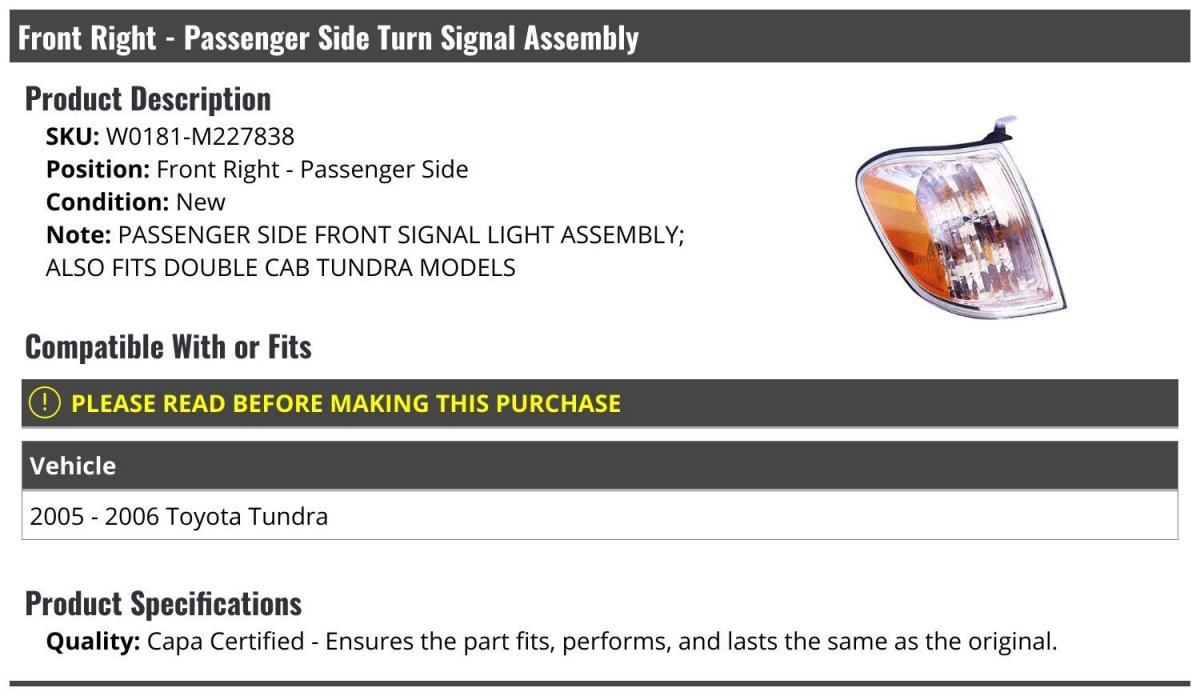
Task: Click the ALSO FITS DOUBLE CAB TUNDRA MODELS text
Action: [x=281, y=267]
